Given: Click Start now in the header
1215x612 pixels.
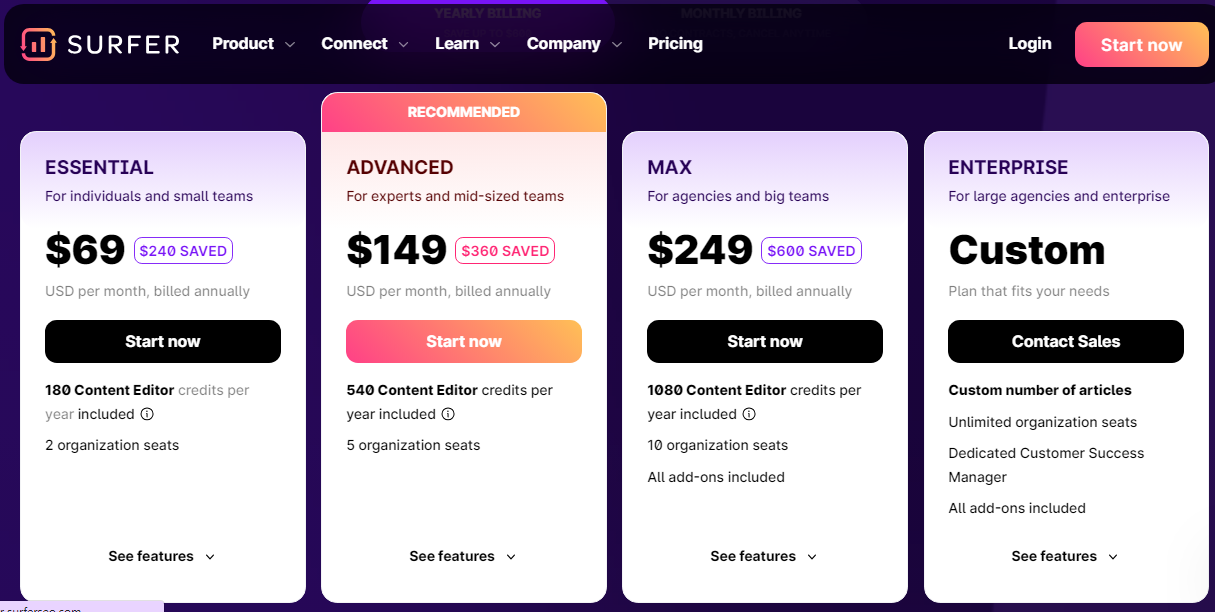Looking at the screenshot, I should (x=1141, y=45).
